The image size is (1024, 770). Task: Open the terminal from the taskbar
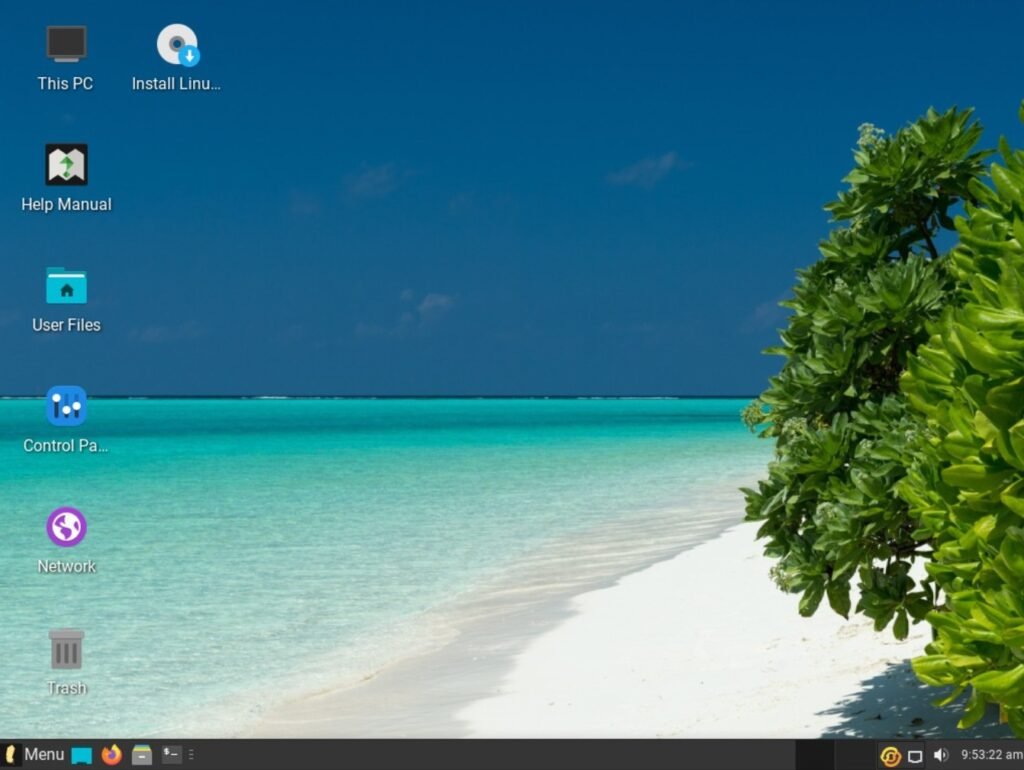click(171, 755)
